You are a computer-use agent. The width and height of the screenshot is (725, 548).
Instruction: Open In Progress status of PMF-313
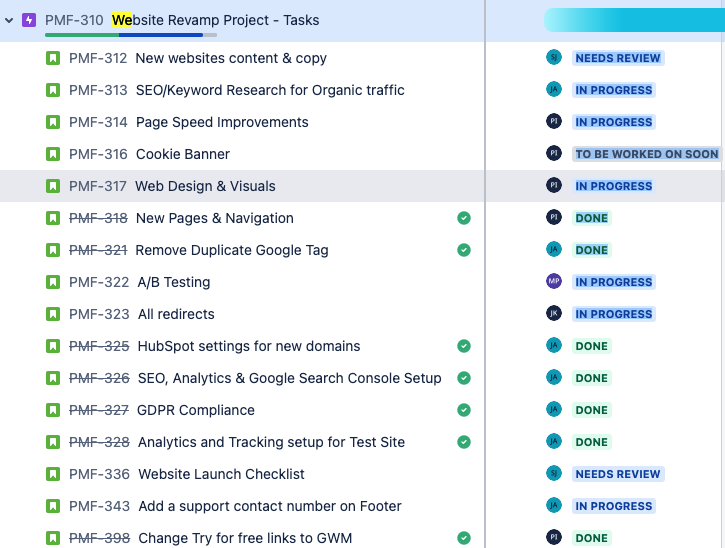tap(614, 90)
